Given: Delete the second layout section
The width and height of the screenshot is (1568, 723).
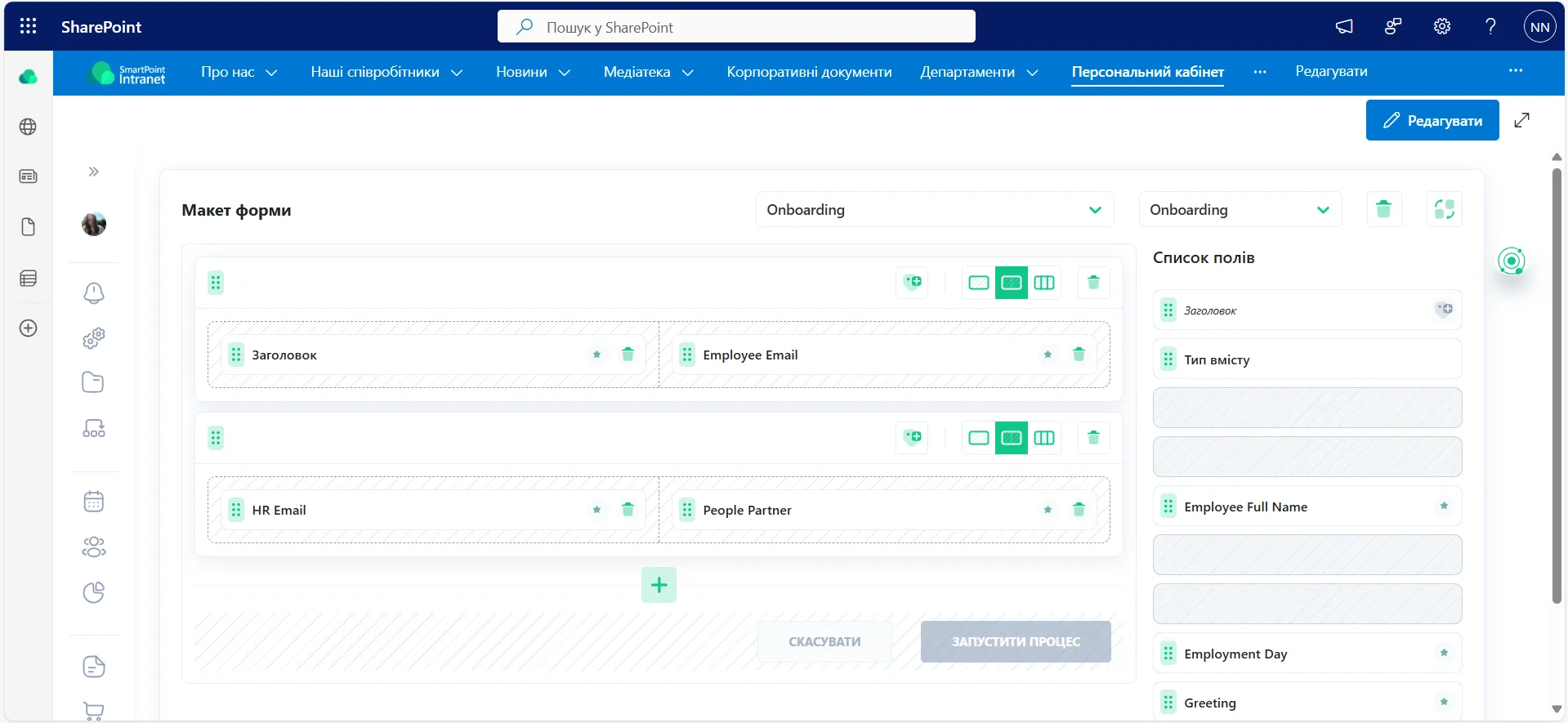Looking at the screenshot, I should click(1093, 438).
